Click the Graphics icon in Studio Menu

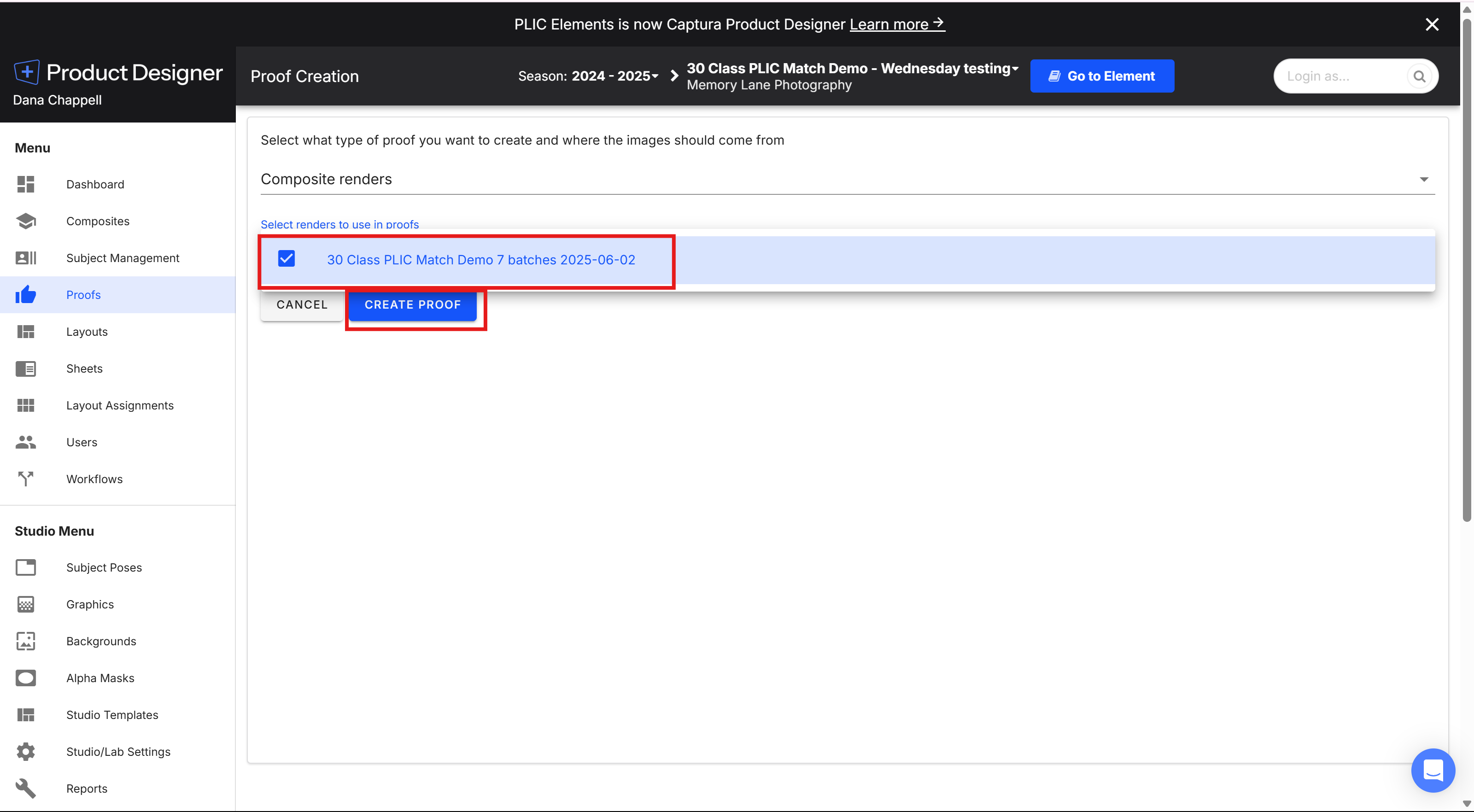pos(26,604)
